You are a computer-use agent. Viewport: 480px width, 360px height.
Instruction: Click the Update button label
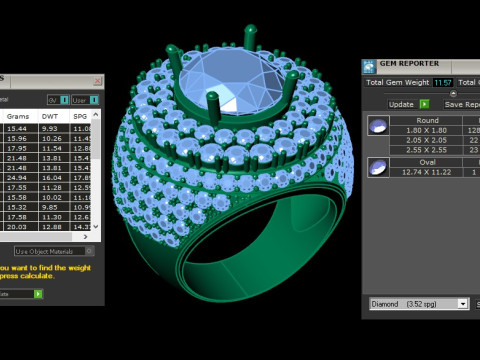pos(401,104)
